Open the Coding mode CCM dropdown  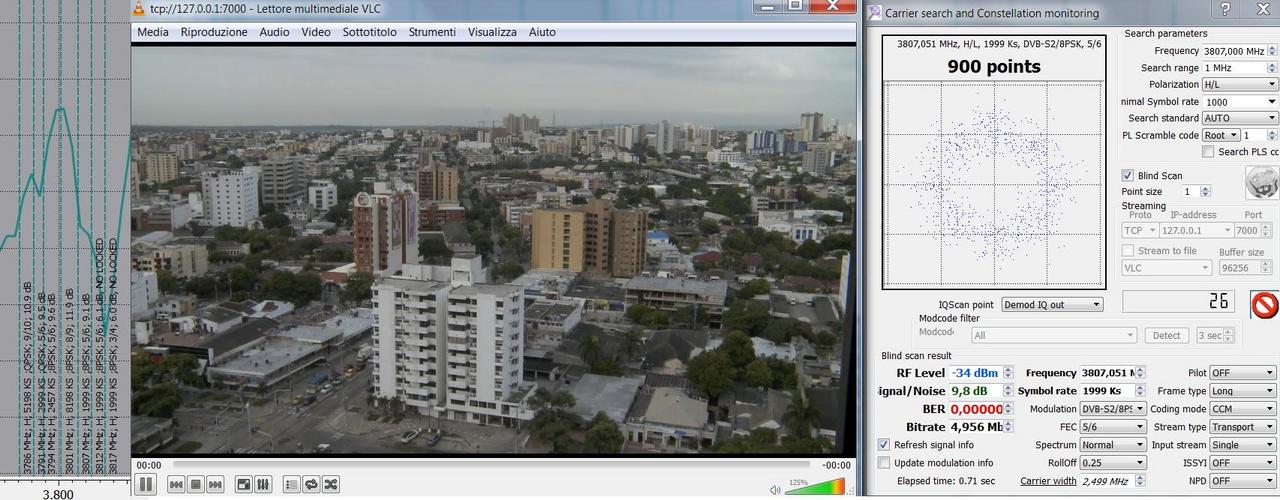click(1243, 409)
